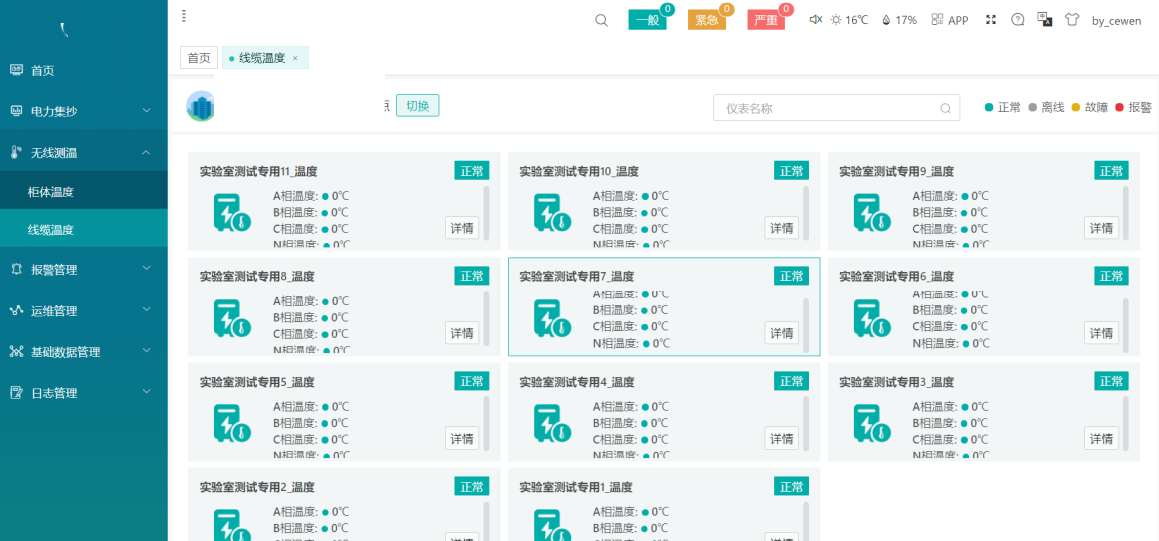Open 详情 for 实验室测试专用11_温度
The width and height of the screenshot is (1159, 541).
click(462, 228)
